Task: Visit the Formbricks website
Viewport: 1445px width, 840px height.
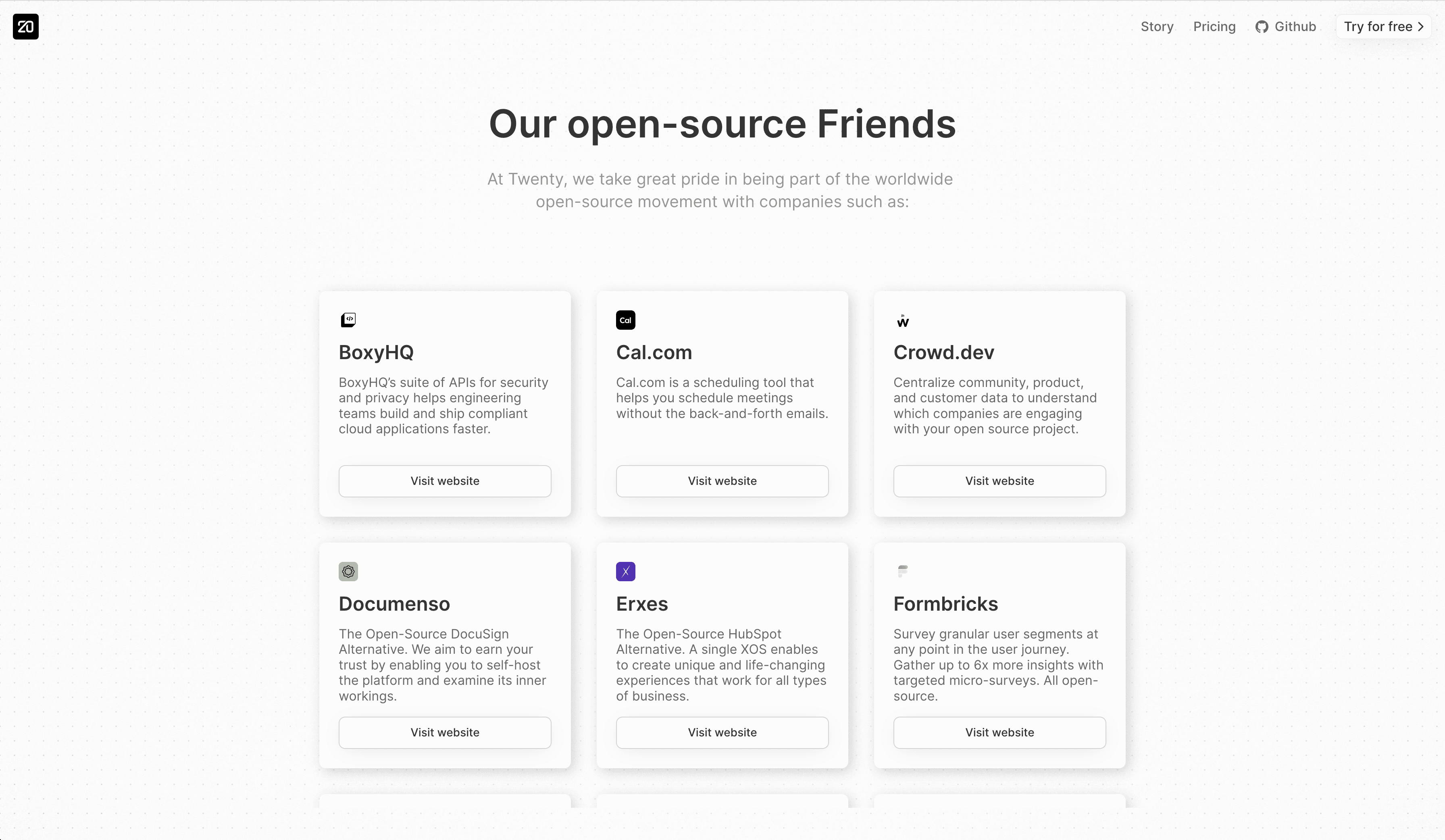Action: 999,732
